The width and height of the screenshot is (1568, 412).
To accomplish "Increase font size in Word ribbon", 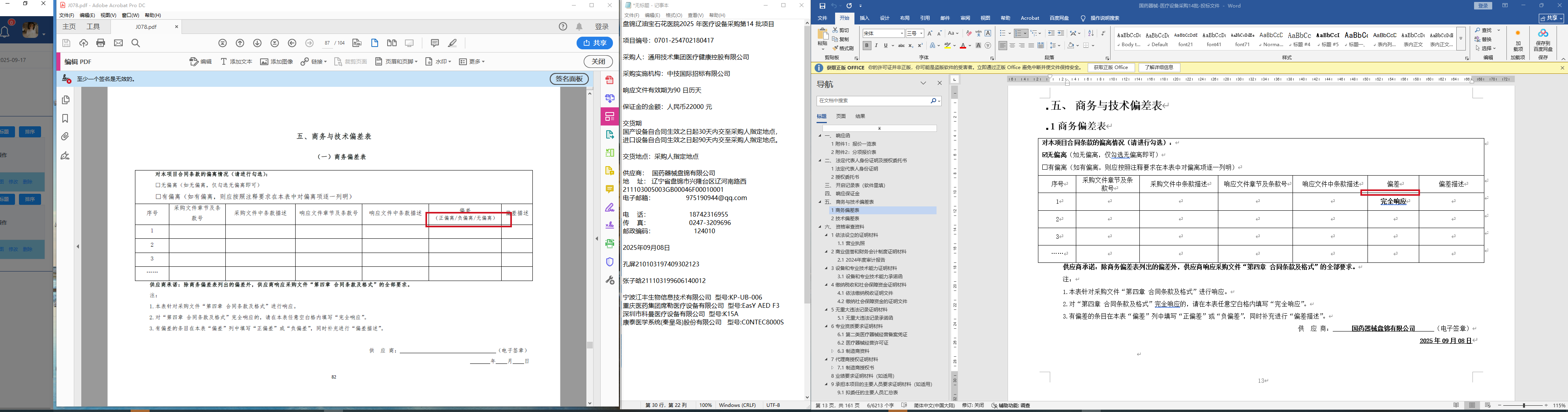I will pos(929,34).
